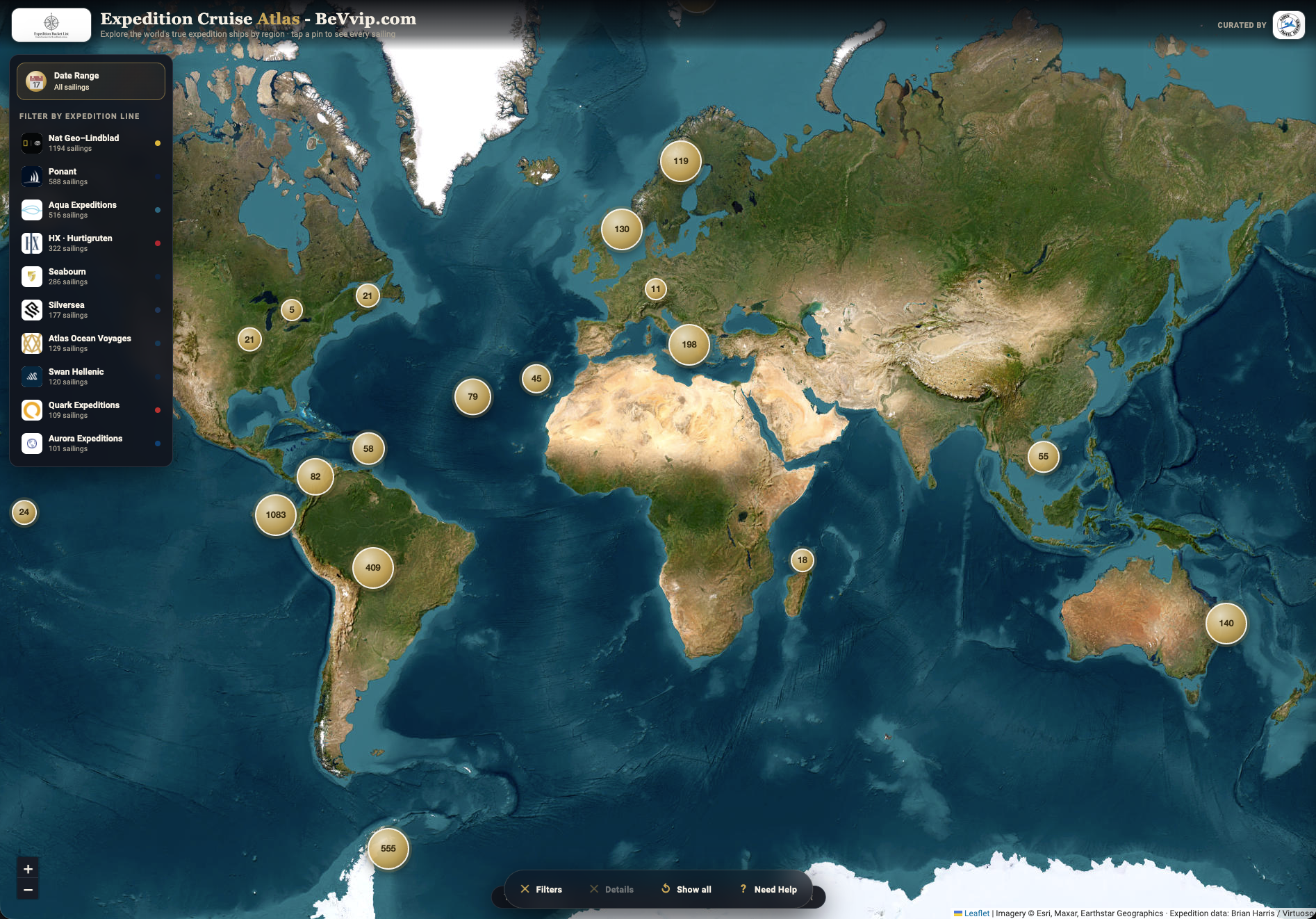Click the Atlas Ocean Voyages logo

click(32, 343)
